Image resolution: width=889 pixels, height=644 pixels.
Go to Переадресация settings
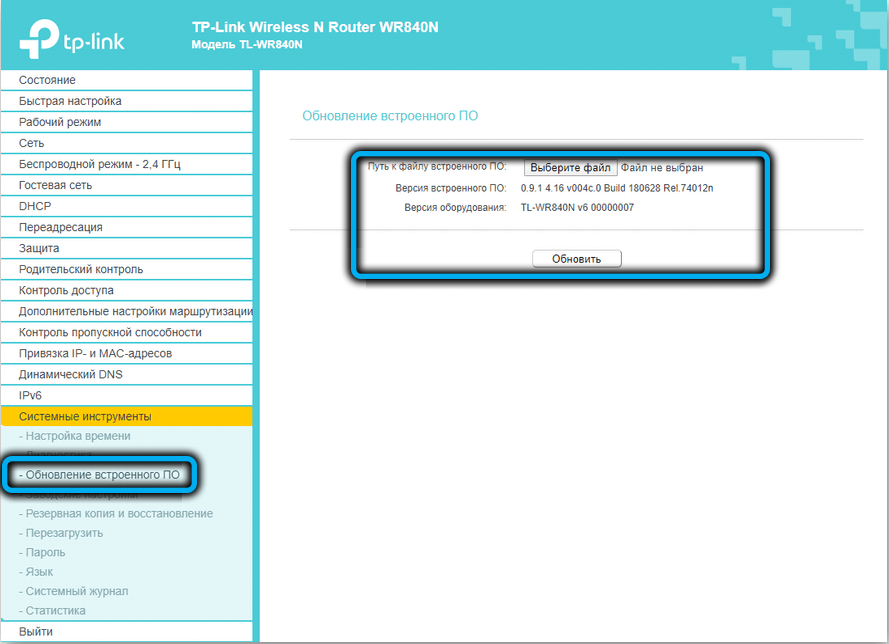60,227
